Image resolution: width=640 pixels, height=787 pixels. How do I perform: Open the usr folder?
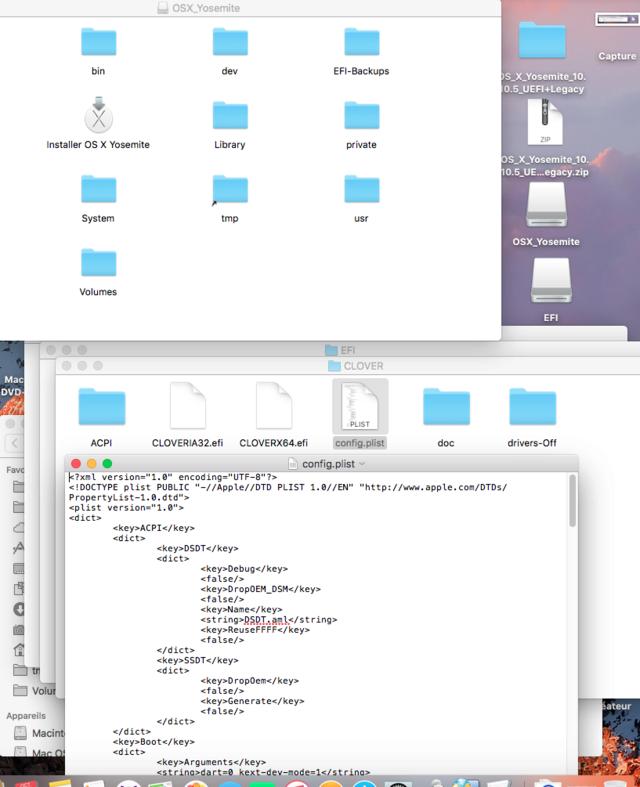coord(361,190)
